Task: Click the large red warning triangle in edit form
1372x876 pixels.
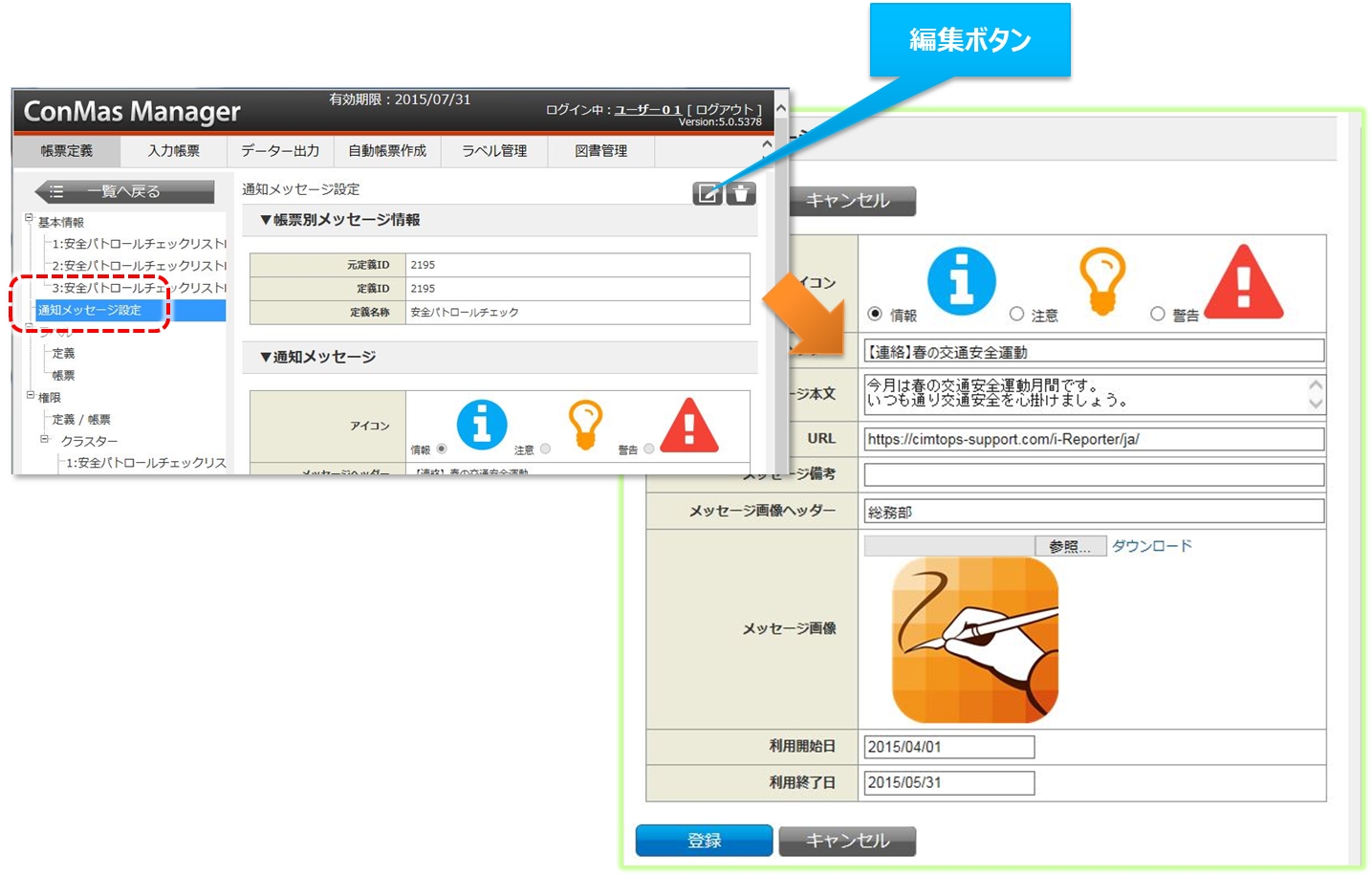Action: (x=1244, y=282)
